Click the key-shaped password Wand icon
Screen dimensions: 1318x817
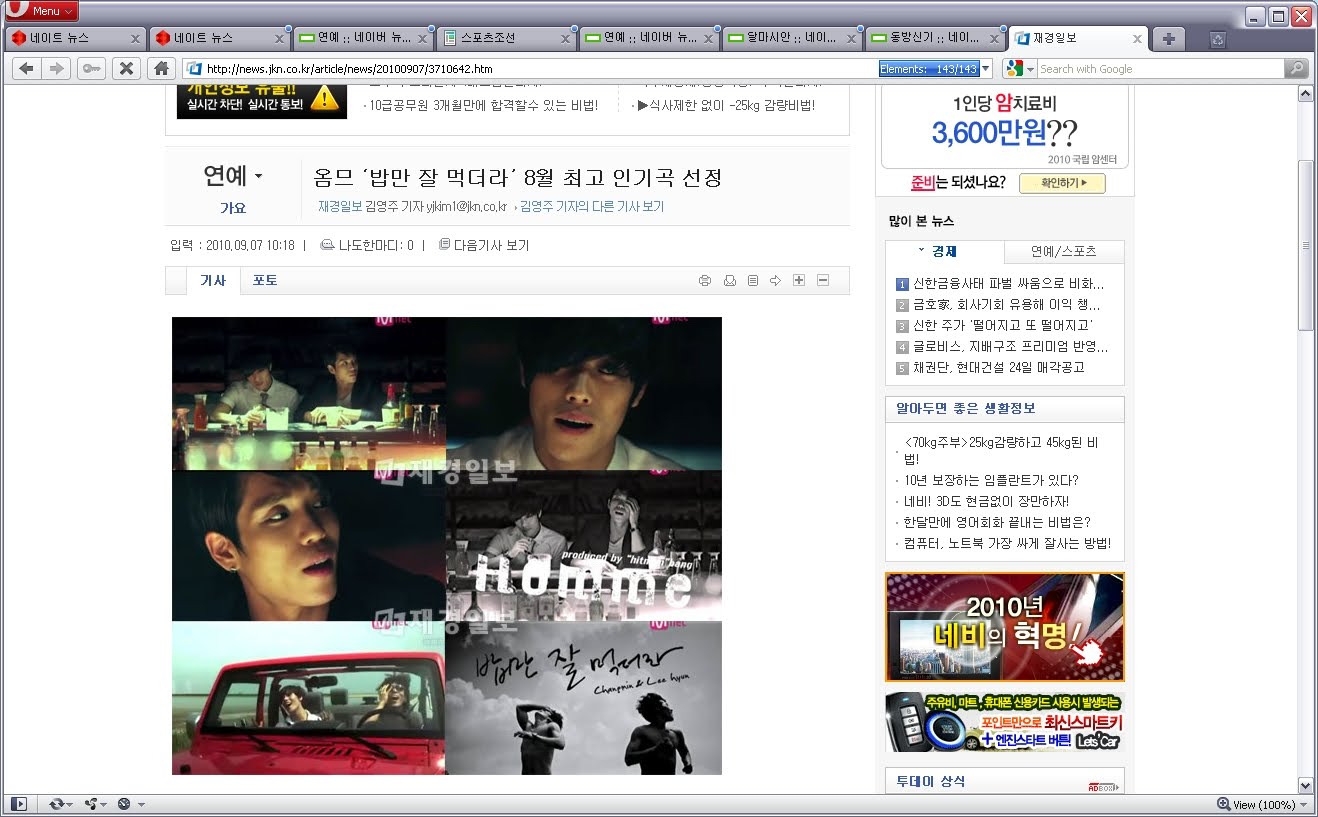pyautogui.click(x=91, y=69)
